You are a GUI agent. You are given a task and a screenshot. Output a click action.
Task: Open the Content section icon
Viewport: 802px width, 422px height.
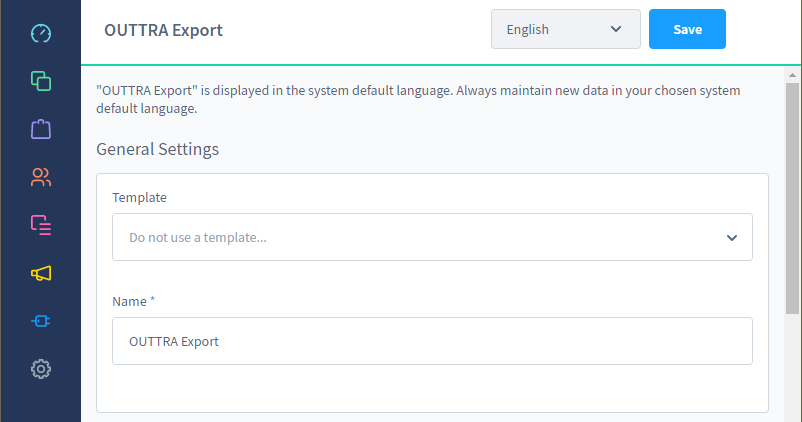point(41,225)
